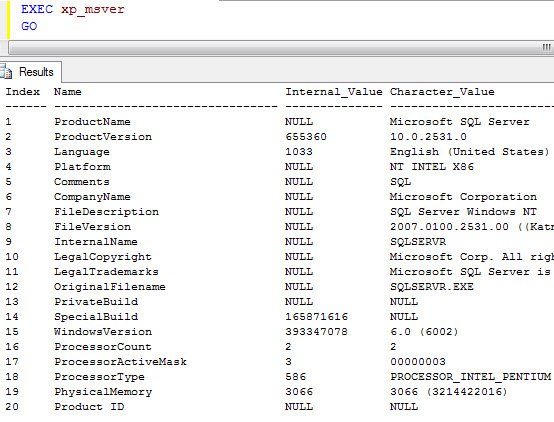The image size is (554, 422).
Task: Click the ProcessorActiveMask row name
Action: 120,362
